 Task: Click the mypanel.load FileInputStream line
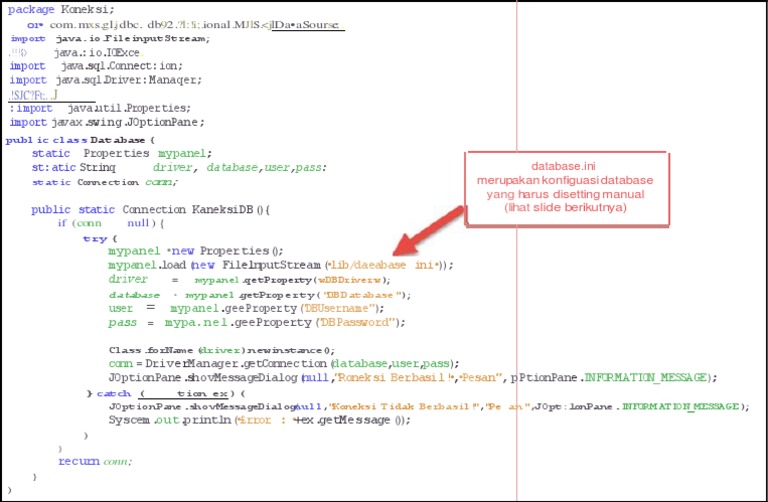(281, 265)
